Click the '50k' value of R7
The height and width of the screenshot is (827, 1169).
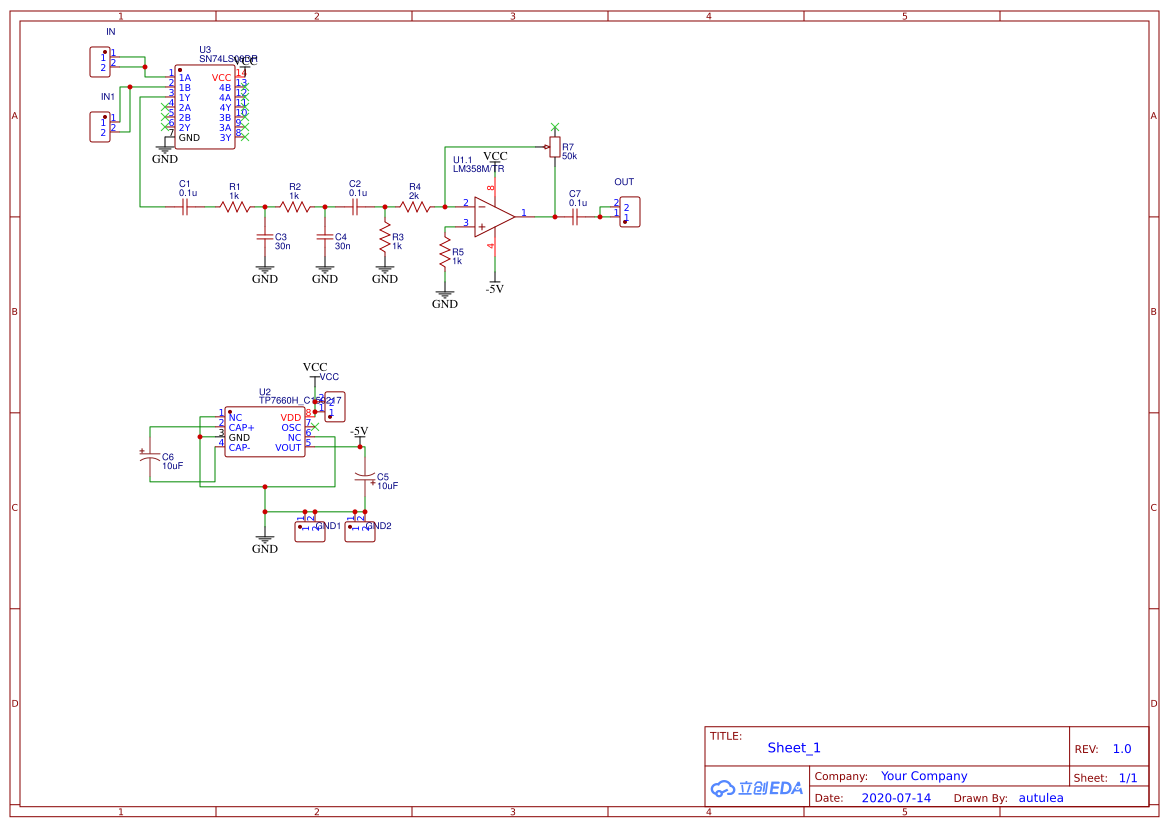pyautogui.click(x=570, y=157)
